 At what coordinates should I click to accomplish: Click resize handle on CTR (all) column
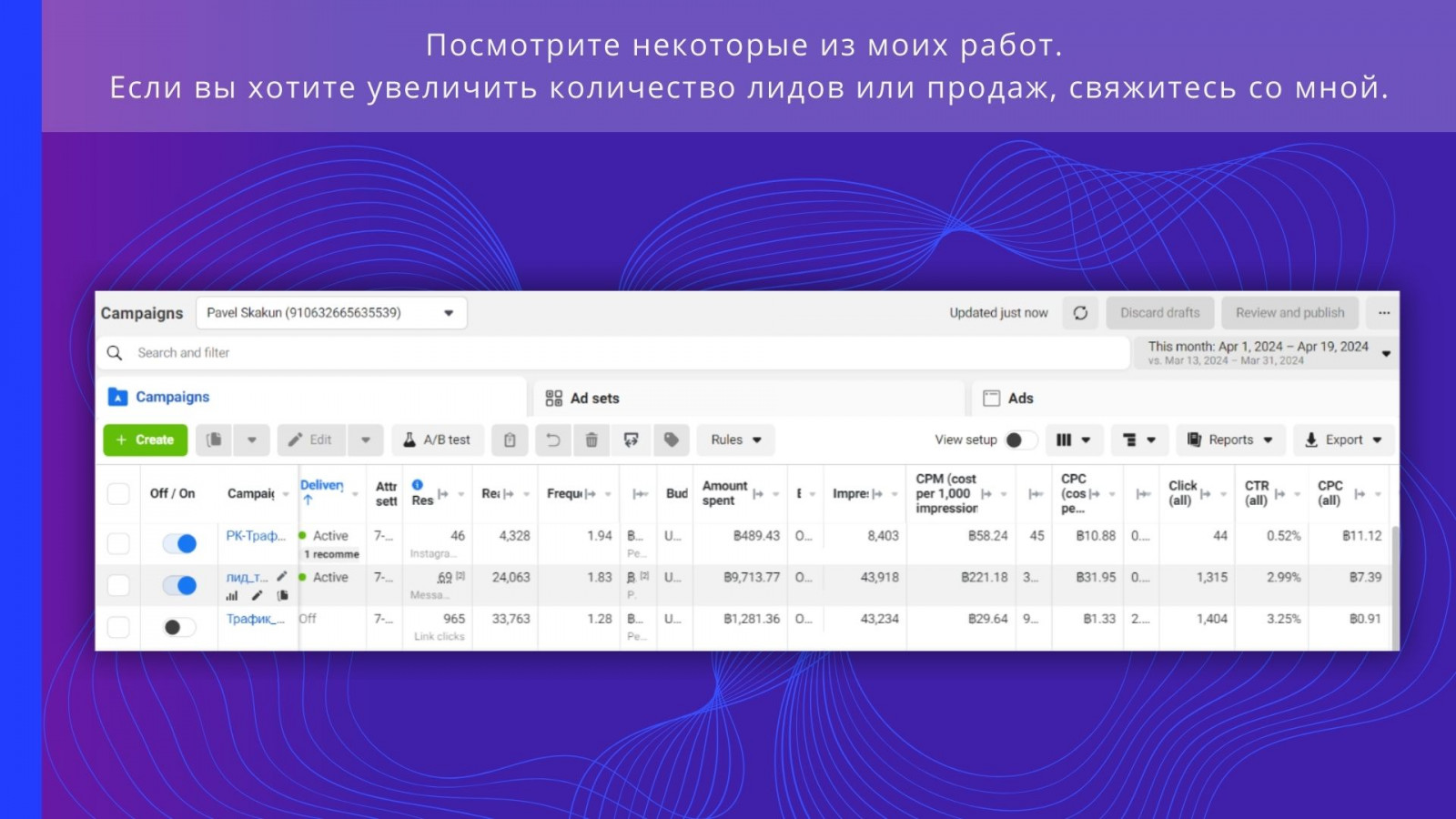click(x=1279, y=494)
